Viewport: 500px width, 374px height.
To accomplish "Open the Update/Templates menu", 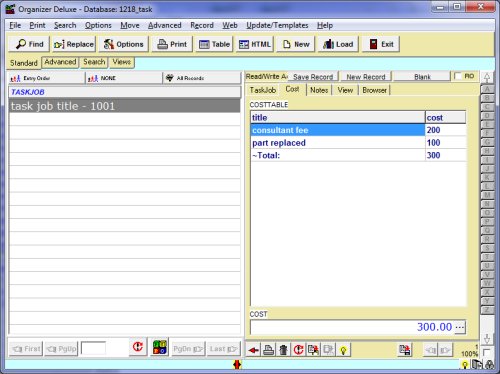I will 277,25.
